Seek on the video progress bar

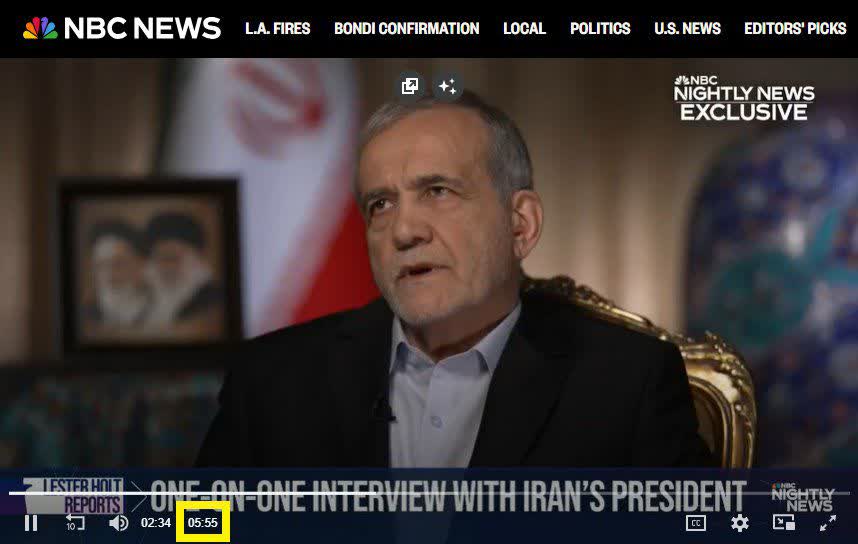coord(429,493)
